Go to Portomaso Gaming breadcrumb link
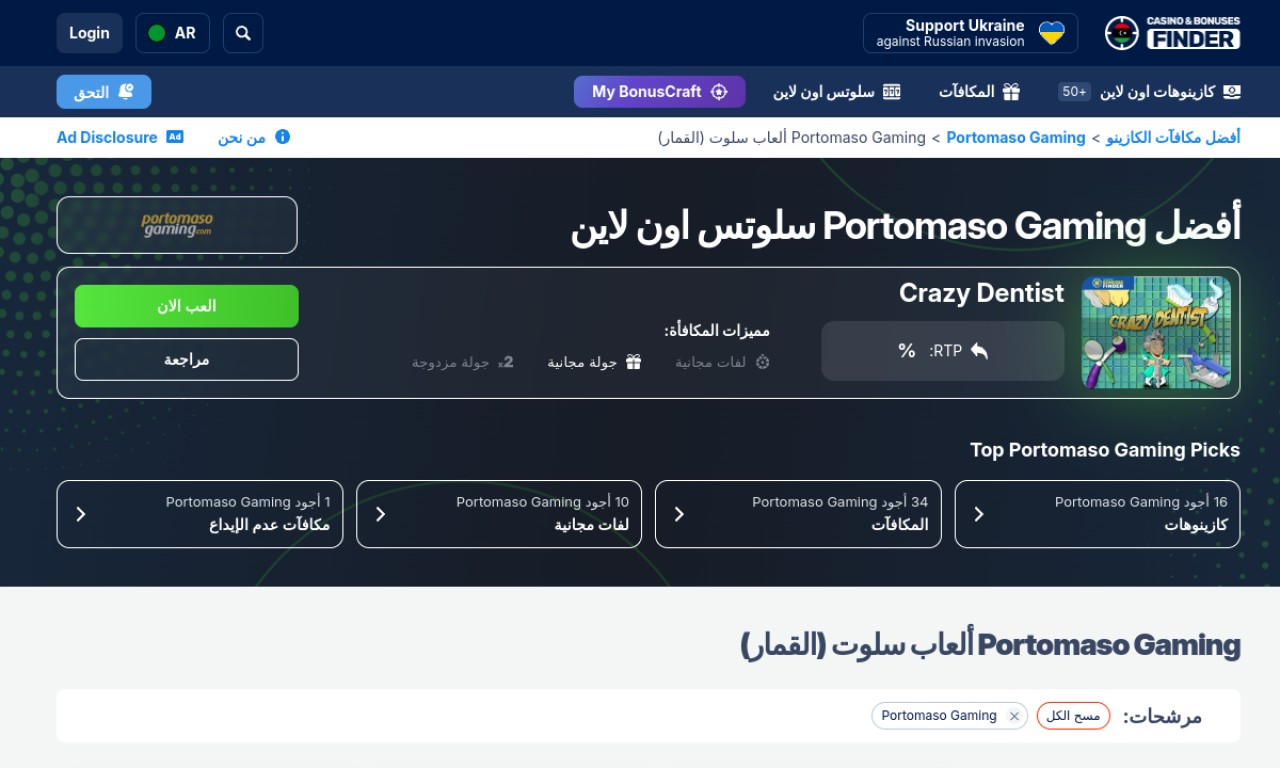 [1016, 137]
